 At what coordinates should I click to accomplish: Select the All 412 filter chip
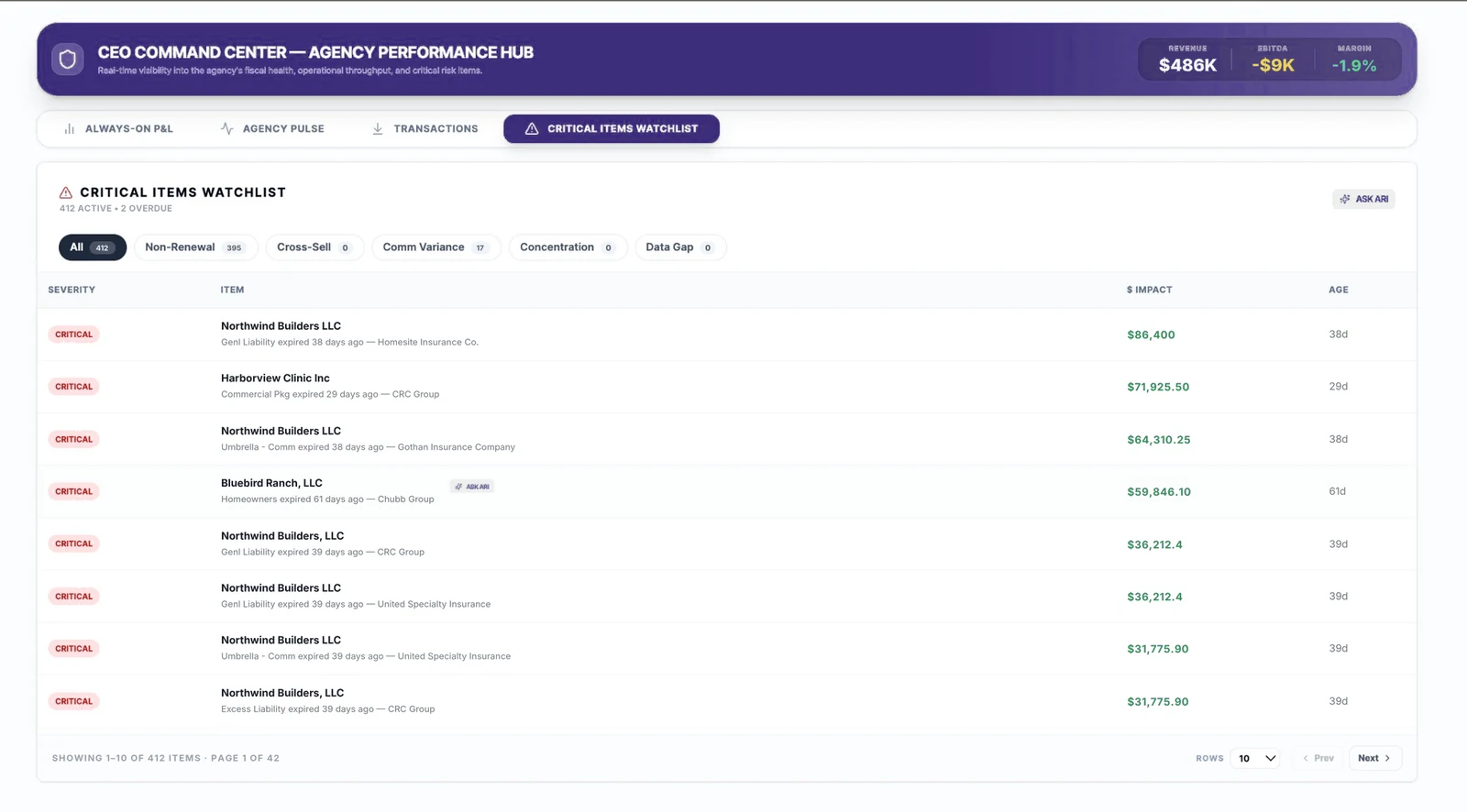[93, 247]
